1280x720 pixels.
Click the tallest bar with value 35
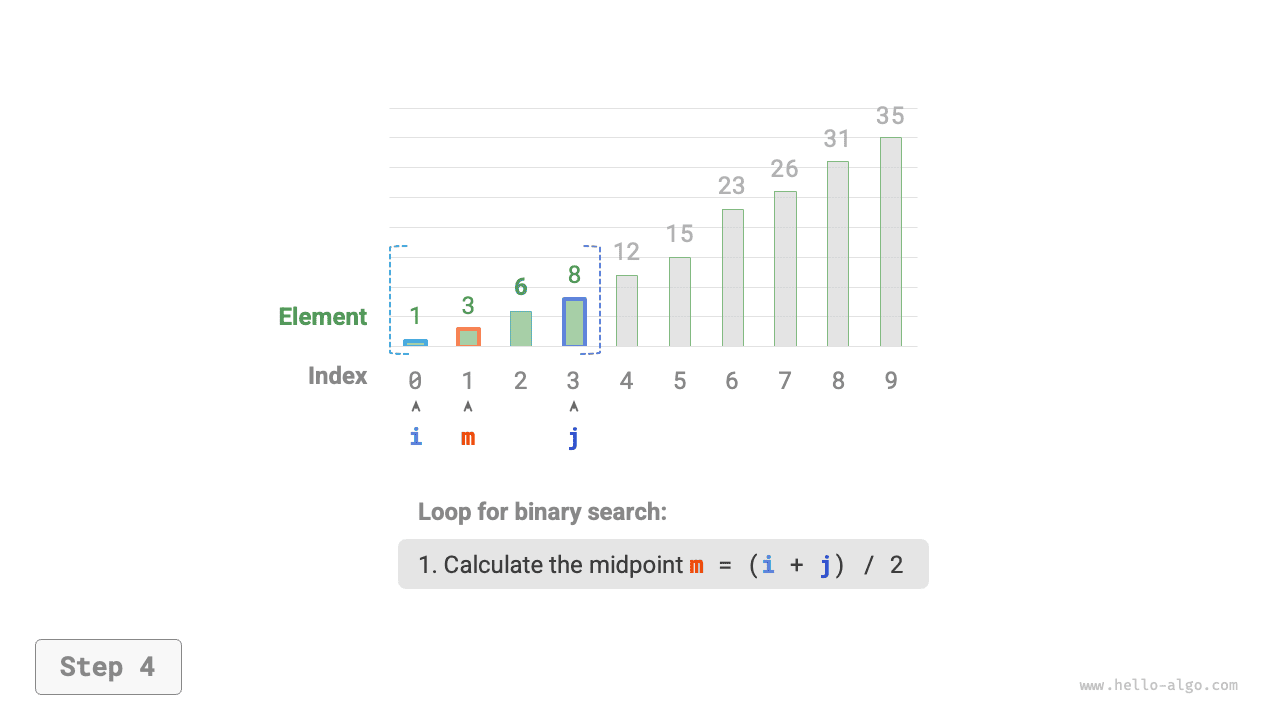[x=890, y=242]
